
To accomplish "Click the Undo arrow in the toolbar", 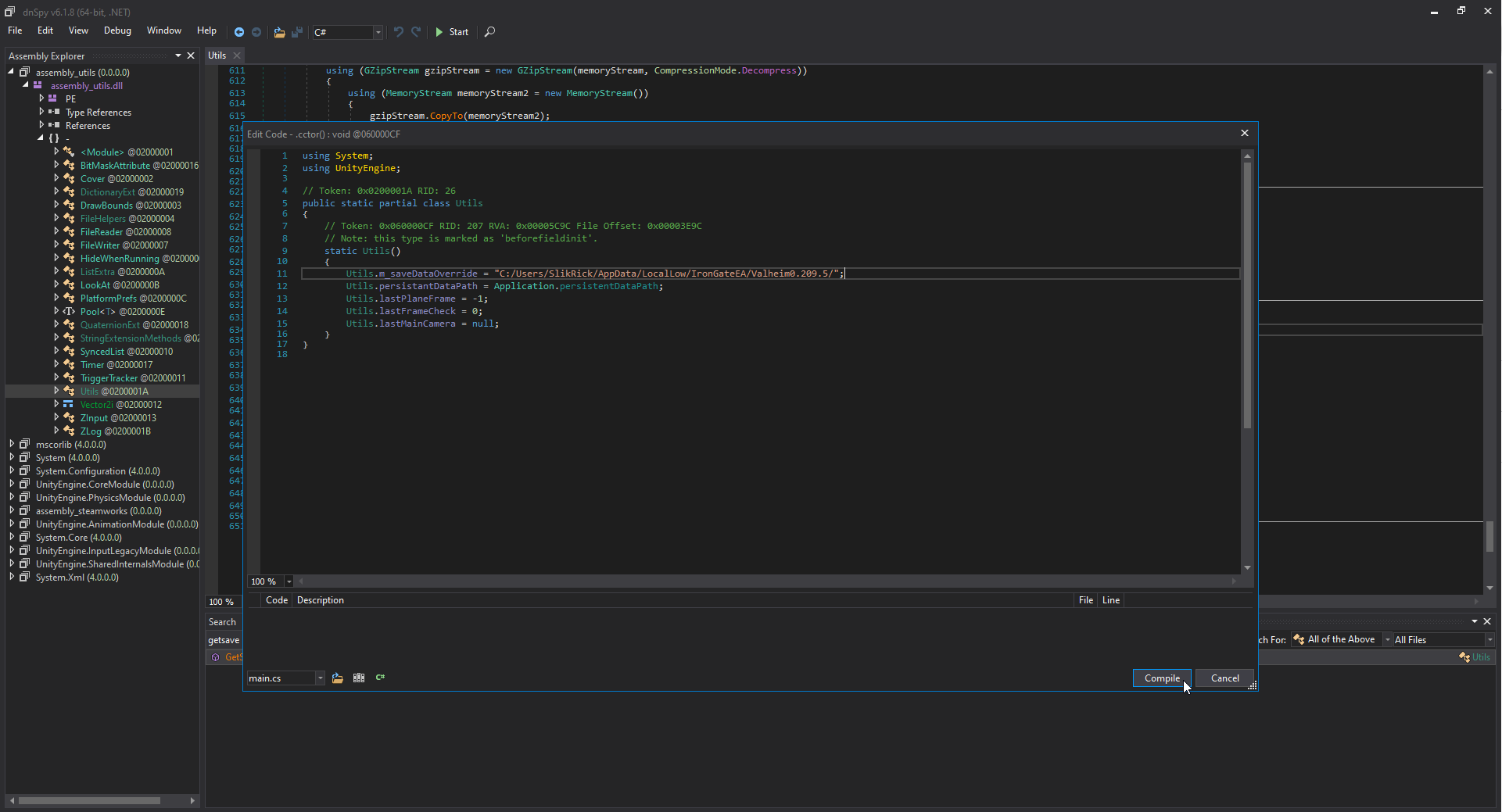I will 399,32.
